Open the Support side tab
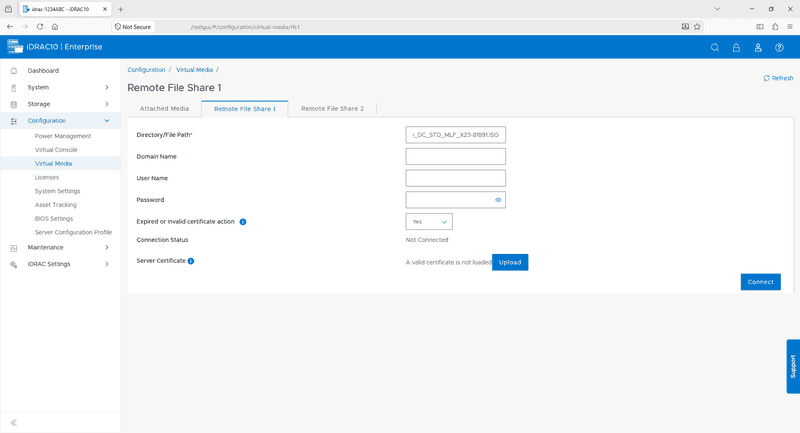The image size is (800, 433). [x=793, y=366]
